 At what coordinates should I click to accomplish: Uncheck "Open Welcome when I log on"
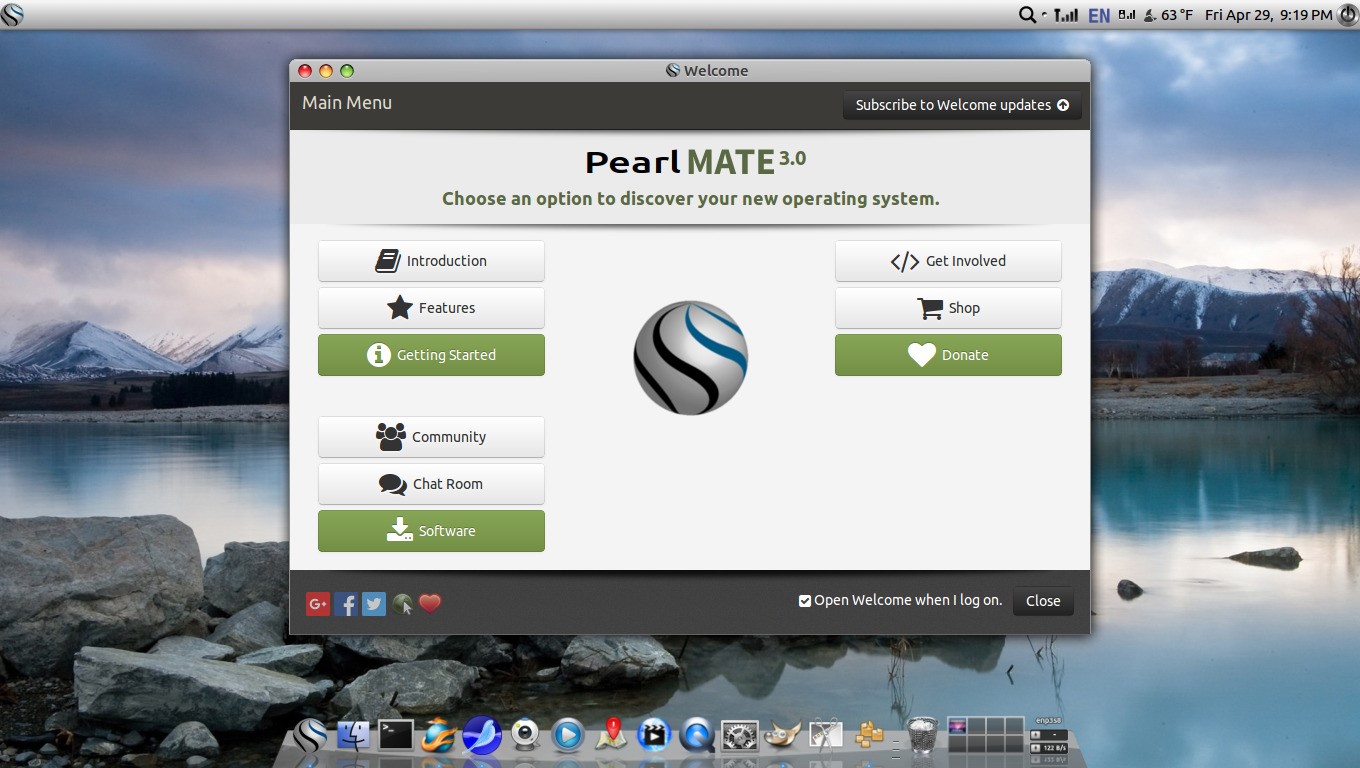tap(804, 600)
